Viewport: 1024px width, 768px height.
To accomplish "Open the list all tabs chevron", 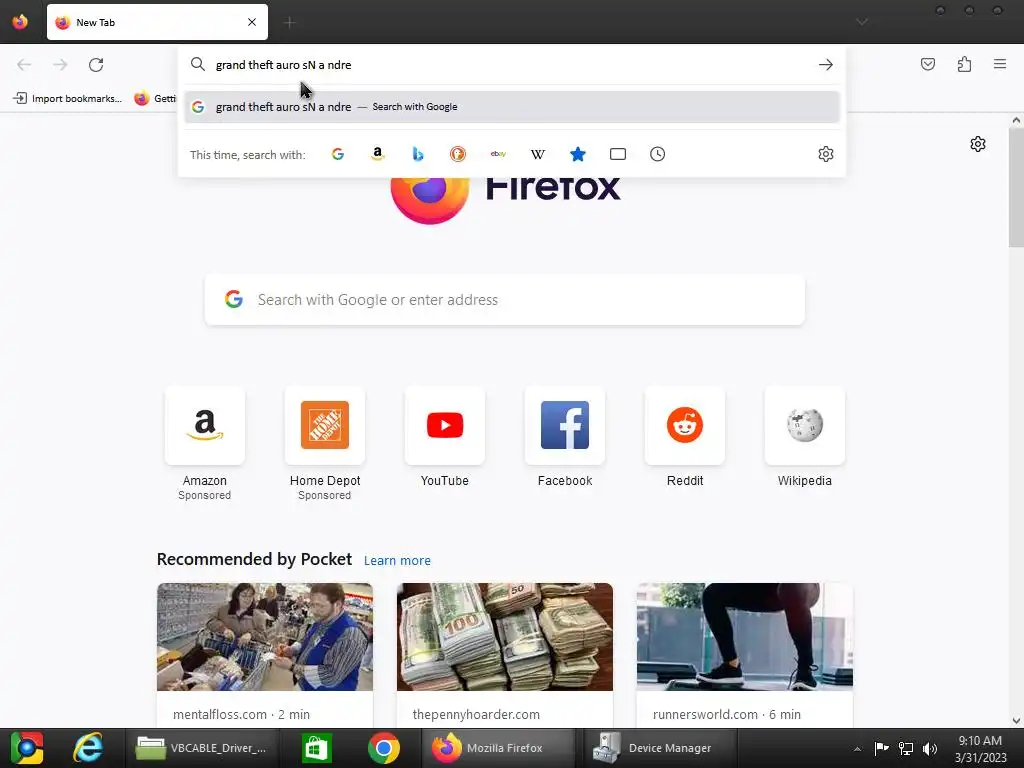I will coord(862,22).
